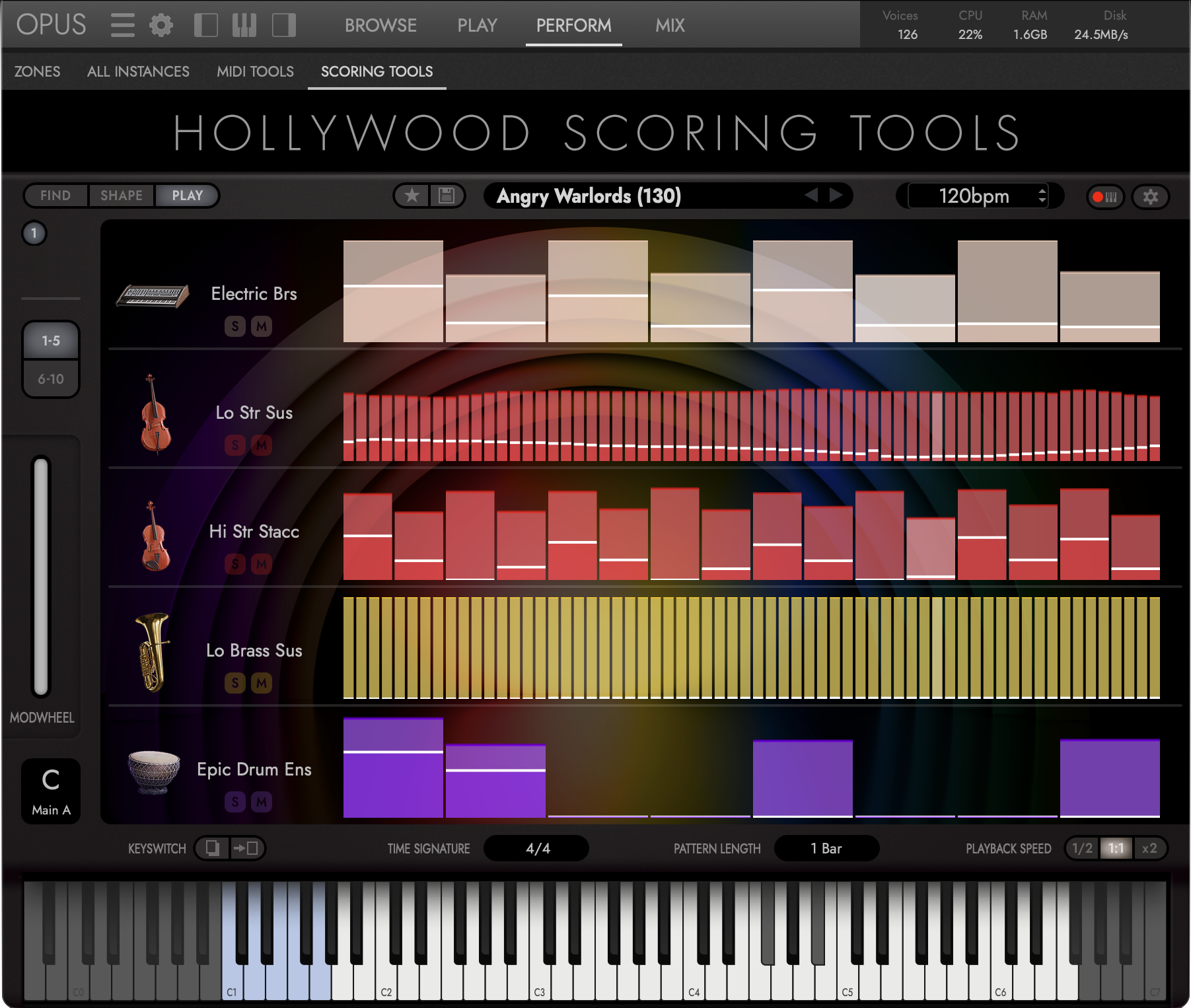The image size is (1191, 1008).
Task: Adjust tempo with 120bpm stepper arrows
Action: click(1042, 196)
